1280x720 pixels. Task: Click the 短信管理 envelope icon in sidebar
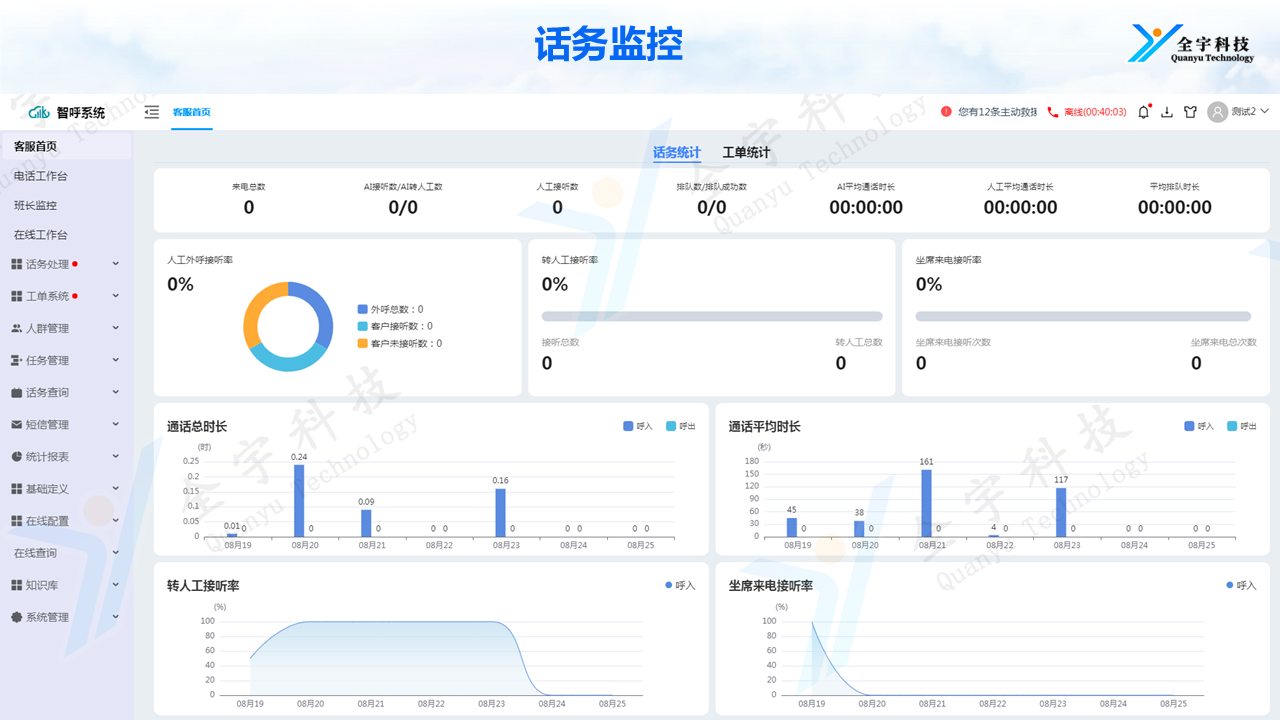[16, 424]
